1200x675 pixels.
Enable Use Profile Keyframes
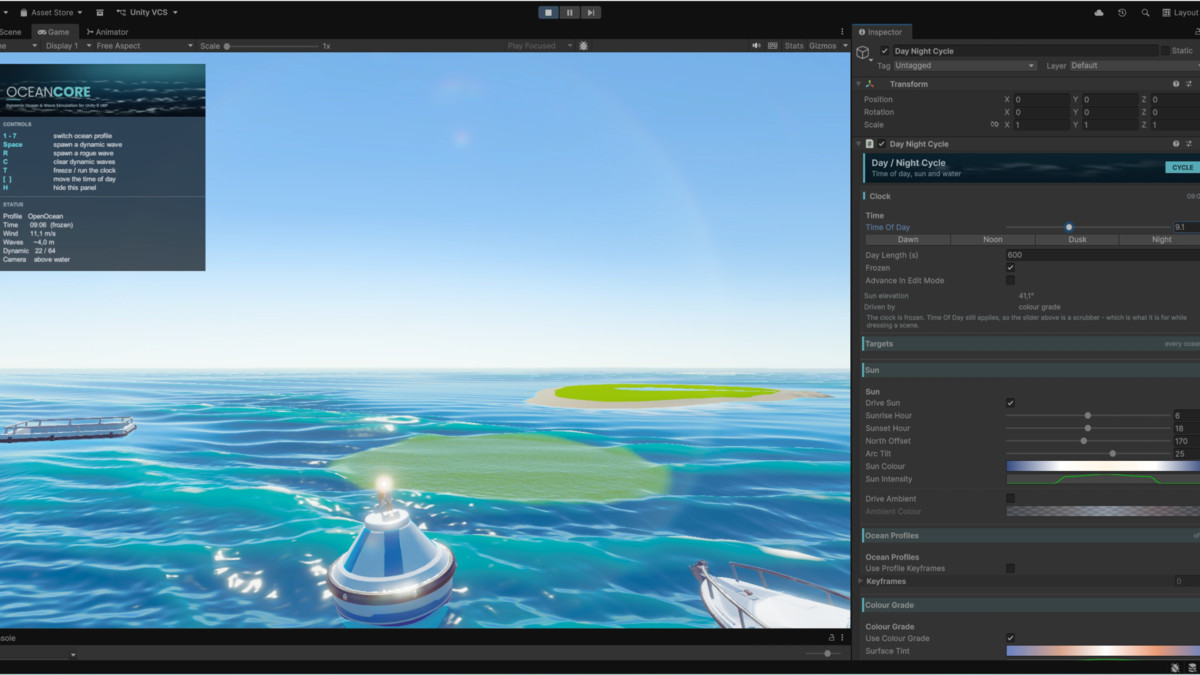[x=1010, y=568]
